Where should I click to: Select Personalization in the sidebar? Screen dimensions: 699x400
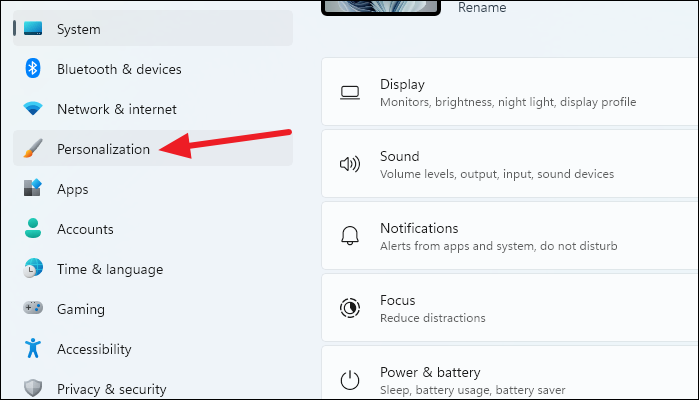tap(153, 148)
